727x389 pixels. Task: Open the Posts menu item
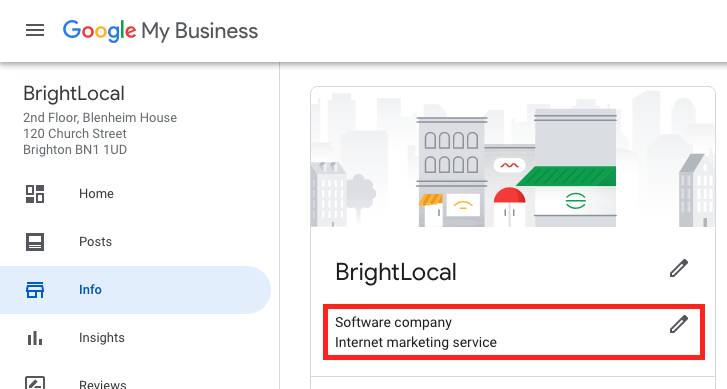[x=96, y=242]
